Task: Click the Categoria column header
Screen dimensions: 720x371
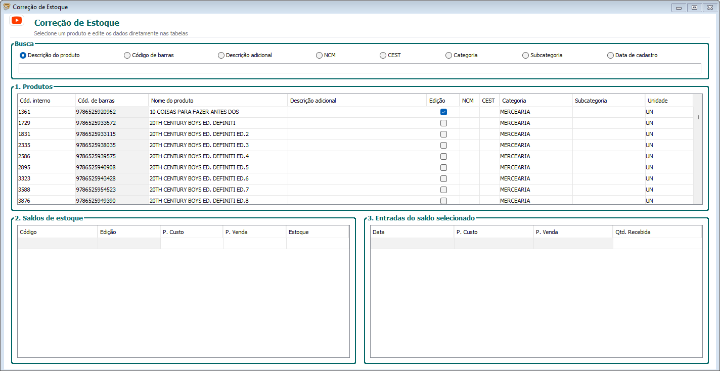Action: pos(536,101)
